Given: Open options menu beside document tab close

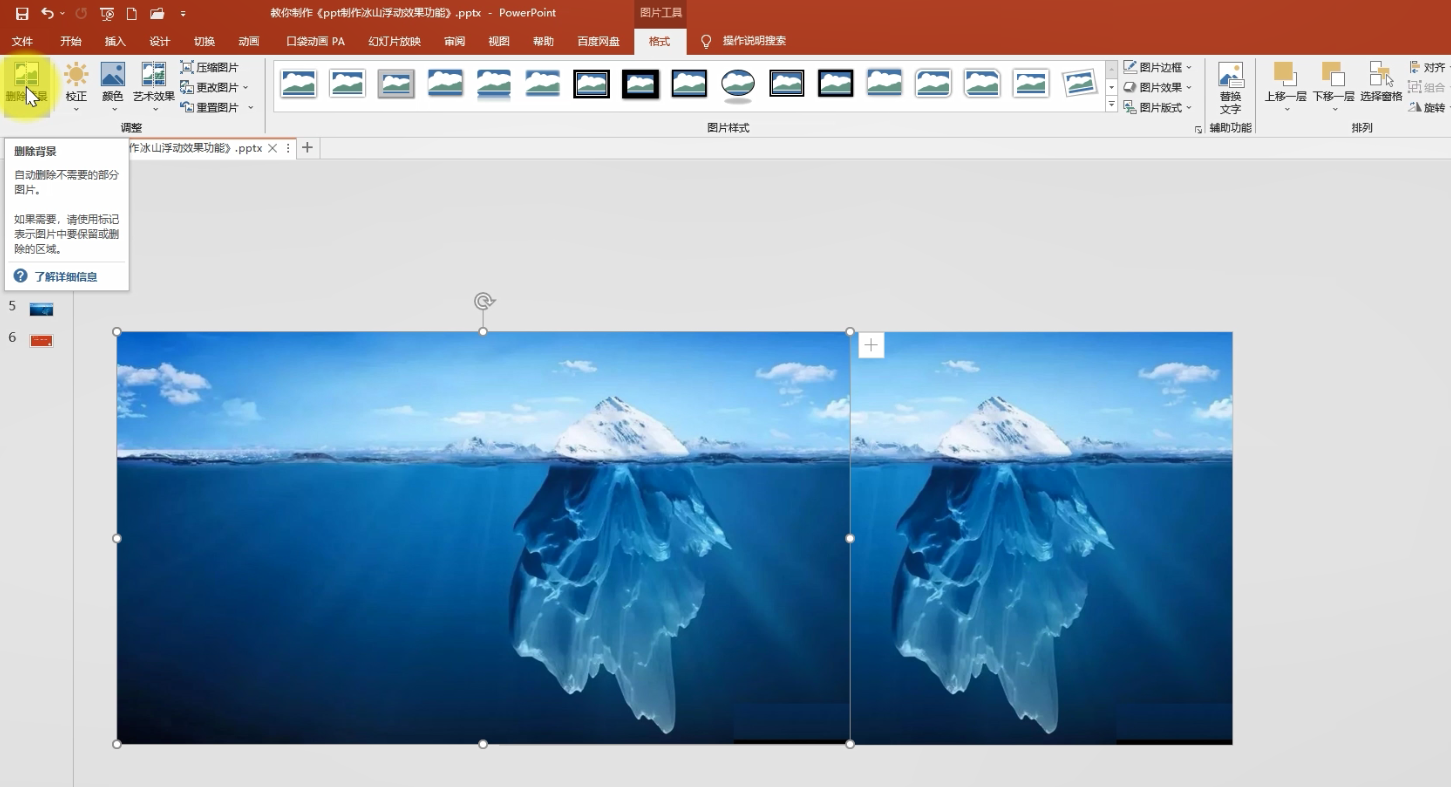Looking at the screenshot, I should coord(288,148).
